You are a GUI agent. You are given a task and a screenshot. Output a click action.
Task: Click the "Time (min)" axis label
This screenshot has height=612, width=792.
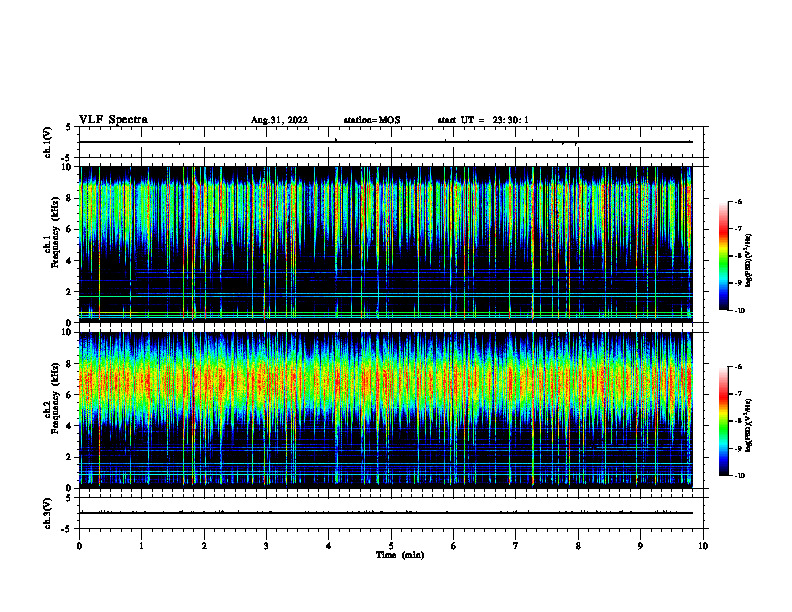tap(400, 555)
